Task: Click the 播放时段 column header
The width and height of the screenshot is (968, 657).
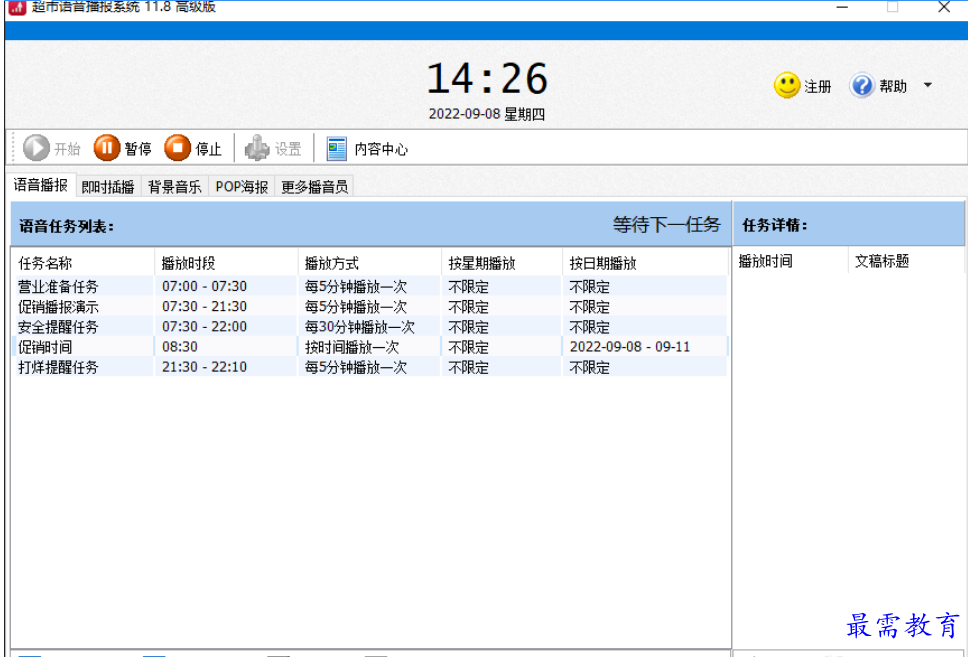Action: (188, 263)
